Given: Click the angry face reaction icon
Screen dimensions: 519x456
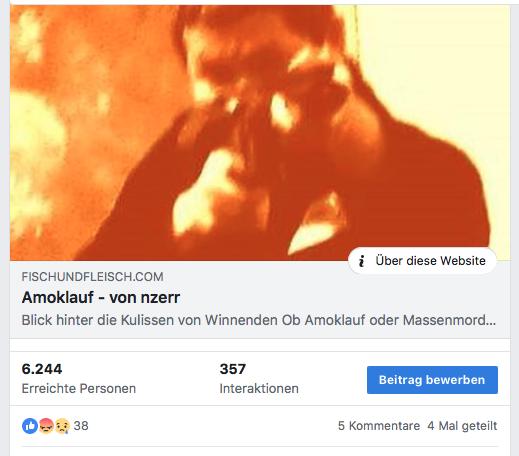Looking at the screenshot, I should pos(46,426).
